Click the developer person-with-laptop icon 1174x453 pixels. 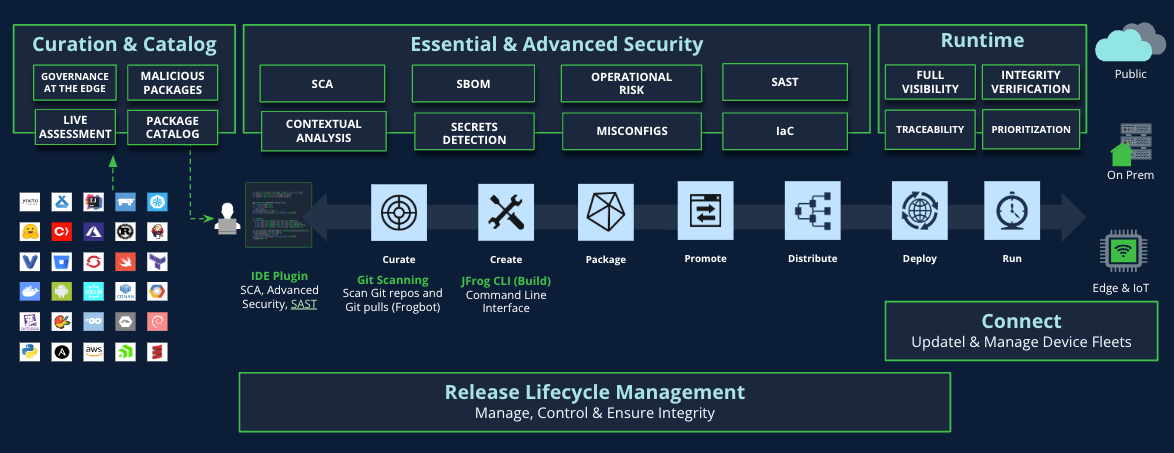tap(227, 219)
